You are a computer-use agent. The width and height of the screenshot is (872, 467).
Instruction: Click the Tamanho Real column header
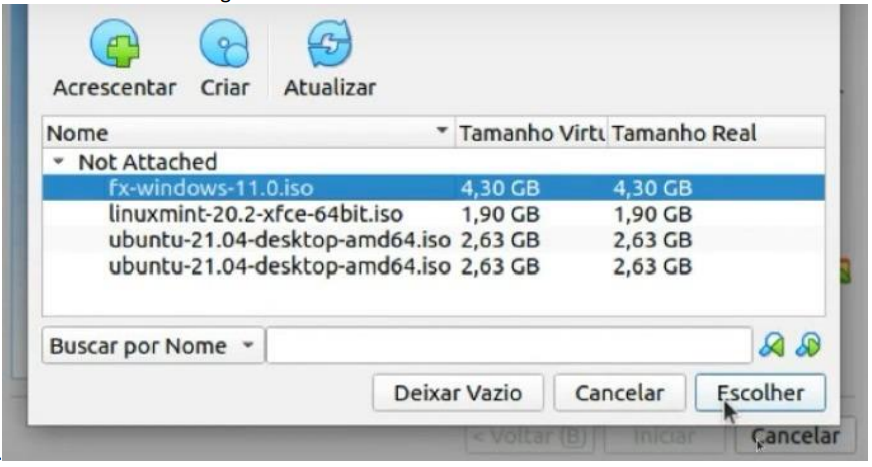[x=717, y=133]
